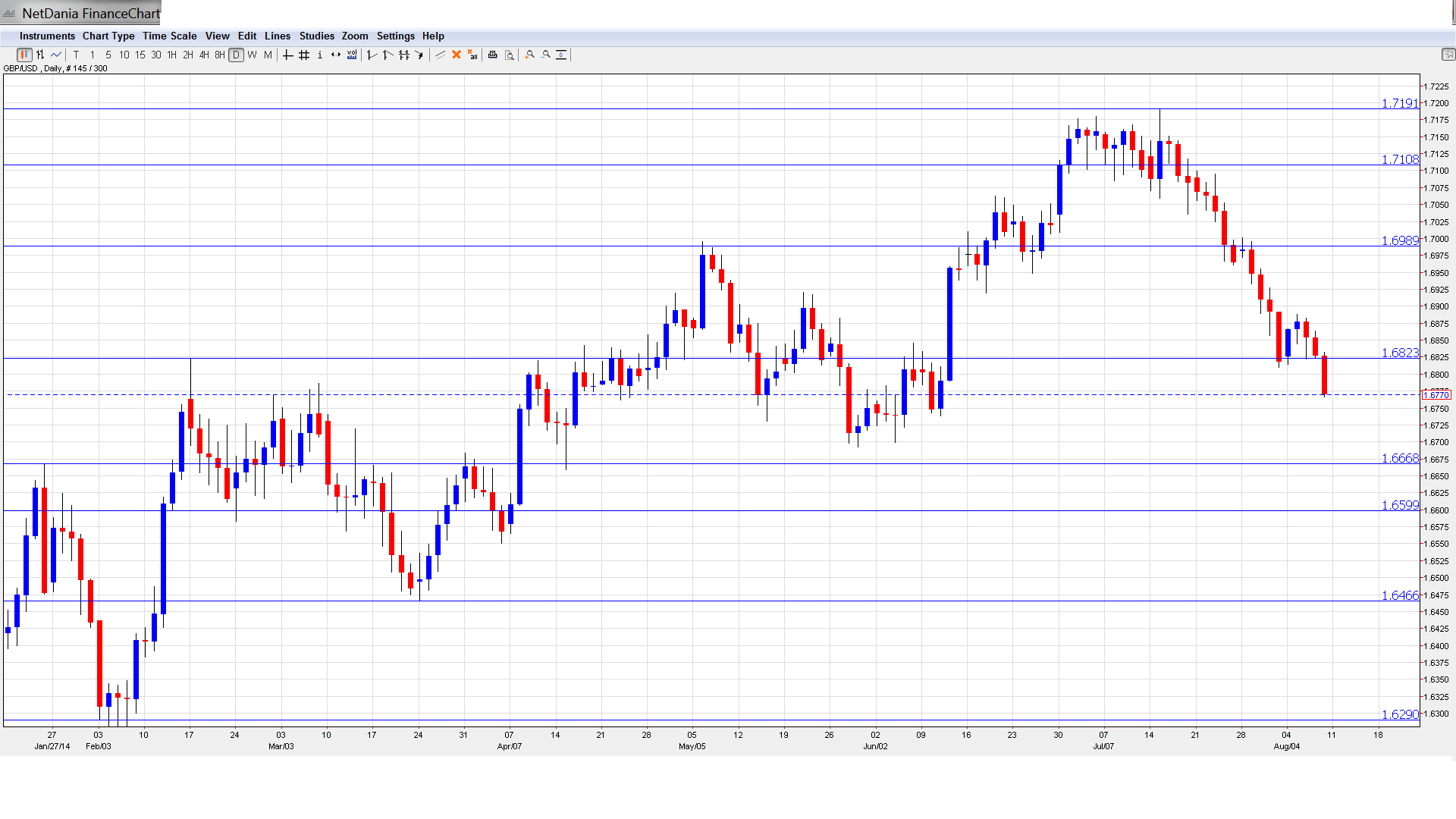Select the 4H time scale button
The width and height of the screenshot is (1456, 819).
tap(204, 55)
